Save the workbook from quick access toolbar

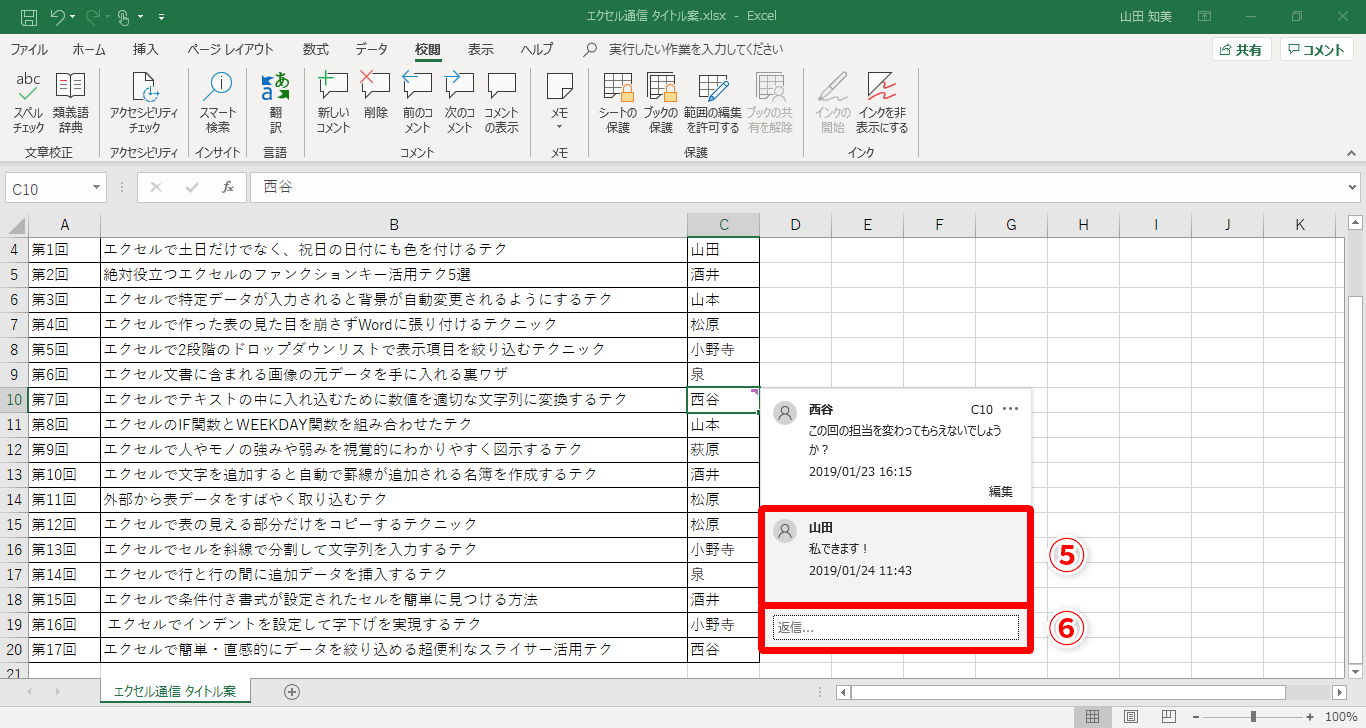[29, 17]
